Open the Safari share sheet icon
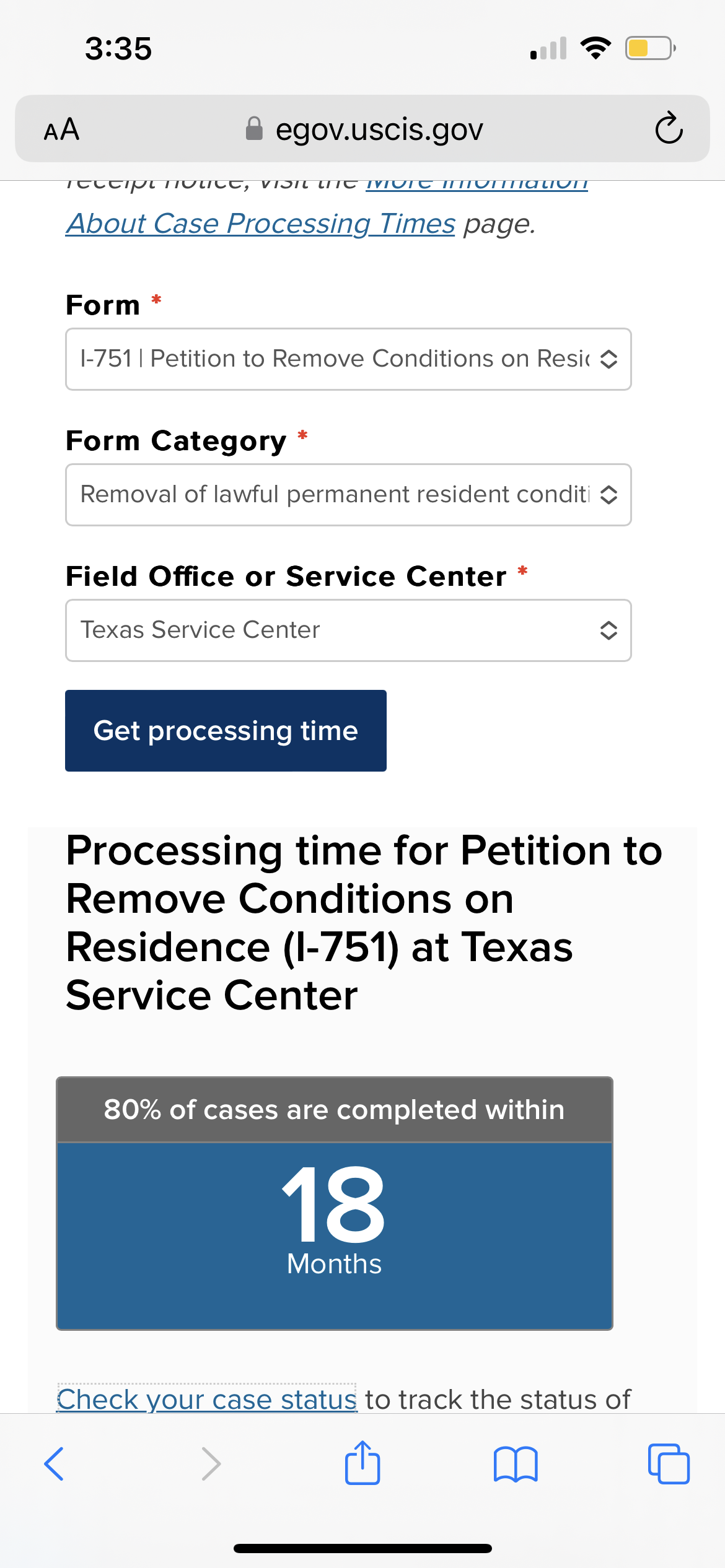Image resolution: width=725 pixels, height=1568 pixels. (x=362, y=1463)
